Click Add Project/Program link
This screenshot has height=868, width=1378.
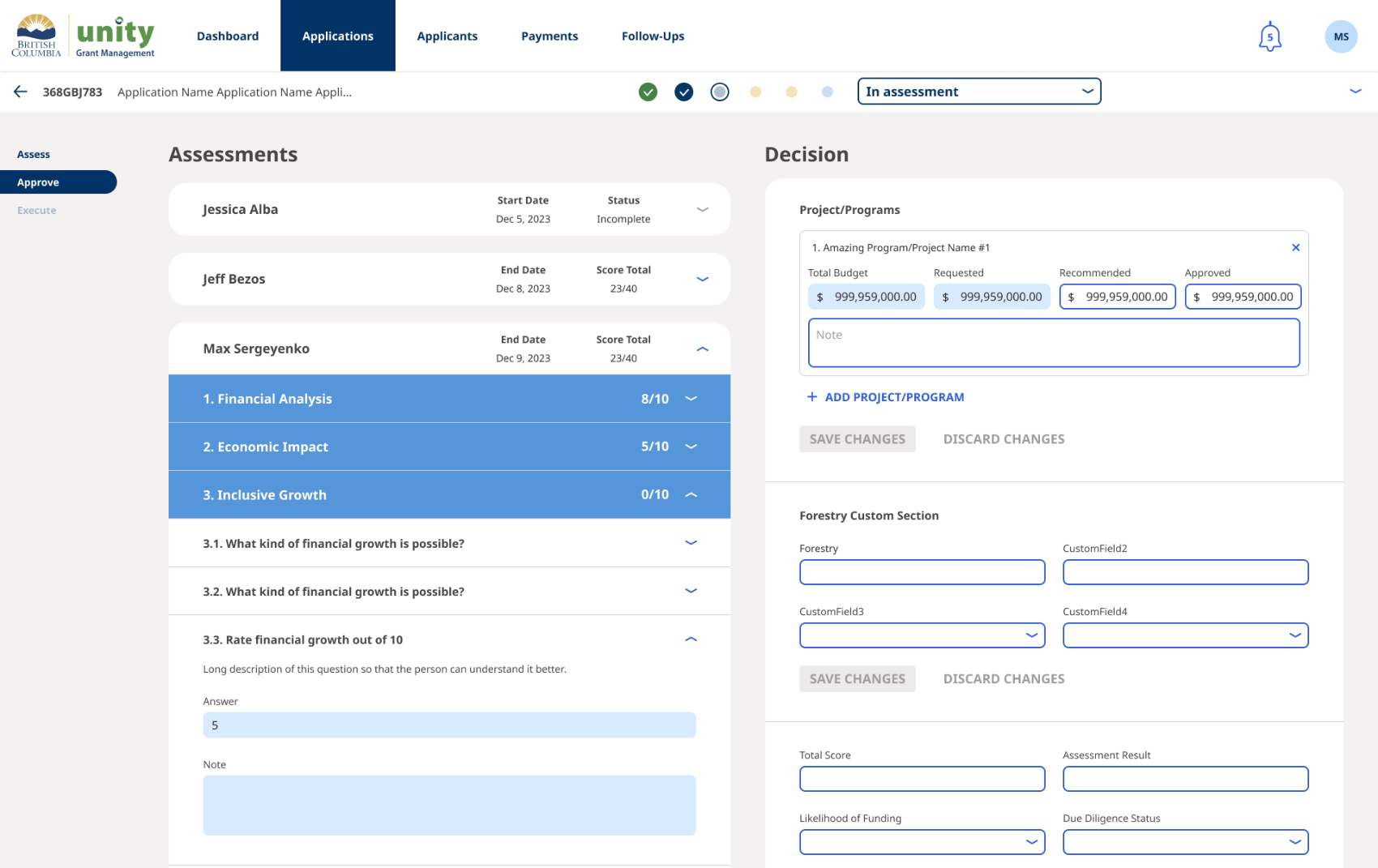(886, 397)
